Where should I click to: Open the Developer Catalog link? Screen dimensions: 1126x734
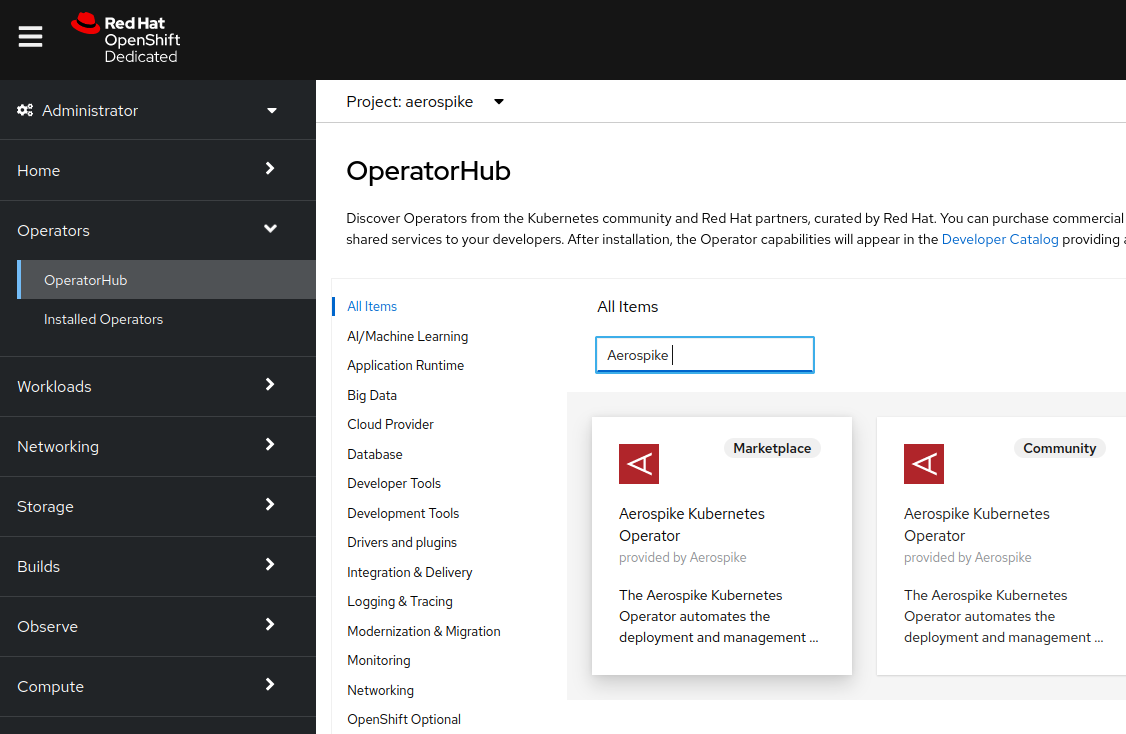1000,239
